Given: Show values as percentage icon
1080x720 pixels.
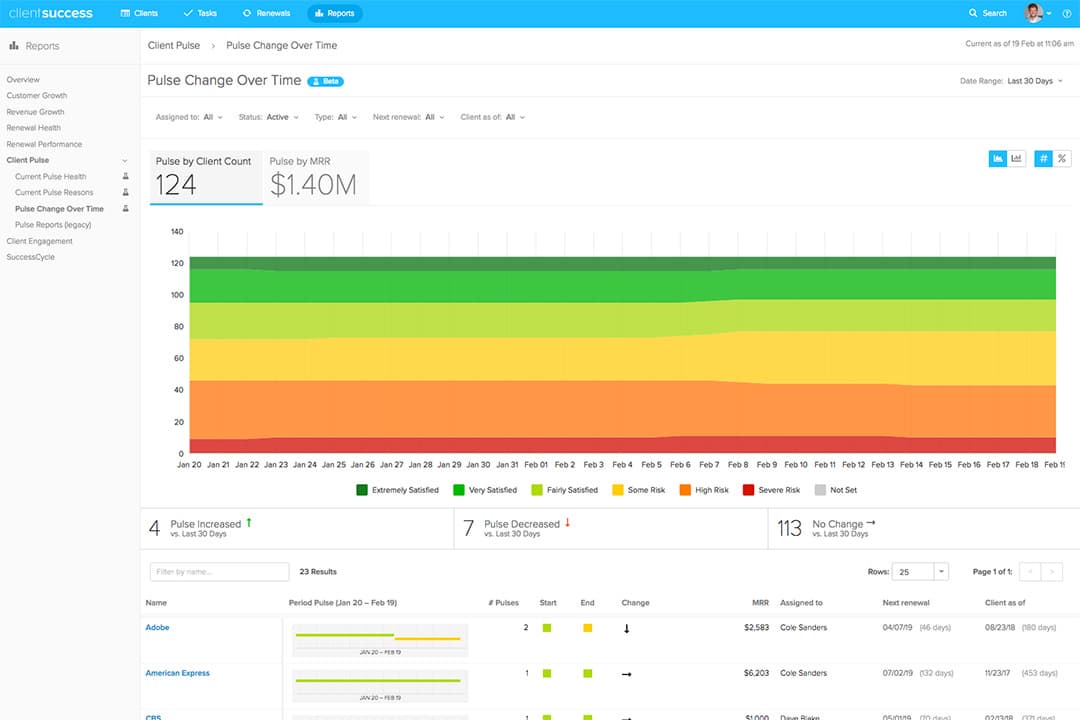Looking at the screenshot, I should point(1062,158).
